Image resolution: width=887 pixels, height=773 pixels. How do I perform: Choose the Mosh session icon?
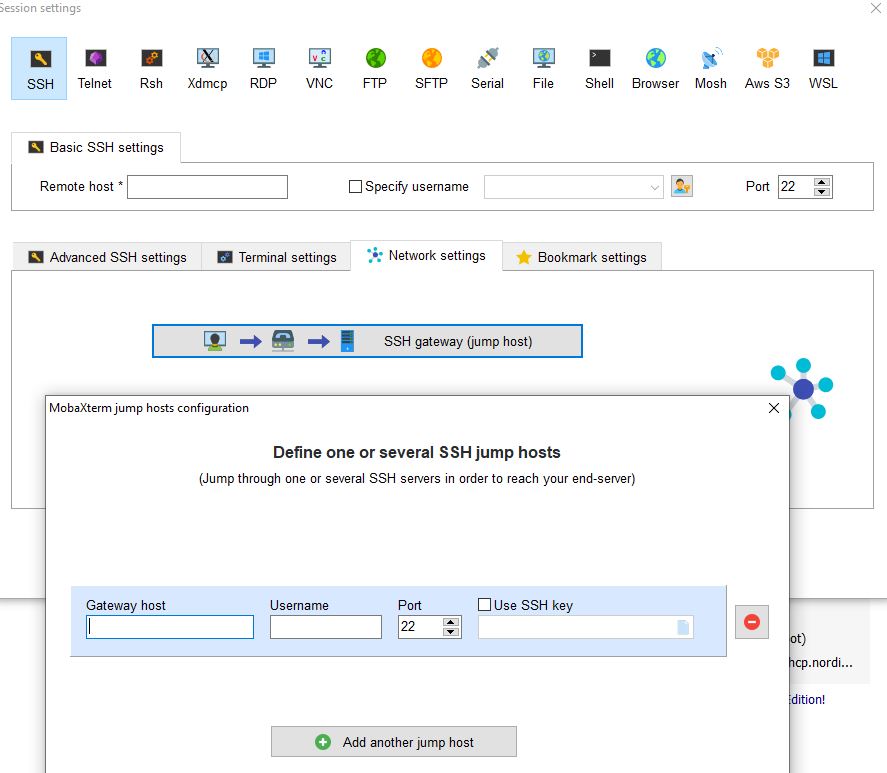(x=711, y=68)
